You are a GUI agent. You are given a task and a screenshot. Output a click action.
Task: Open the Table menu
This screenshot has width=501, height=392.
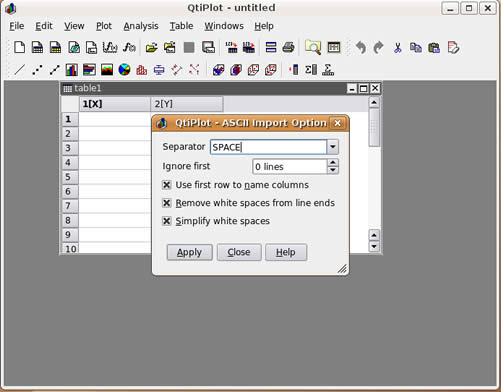coord(181,26)
